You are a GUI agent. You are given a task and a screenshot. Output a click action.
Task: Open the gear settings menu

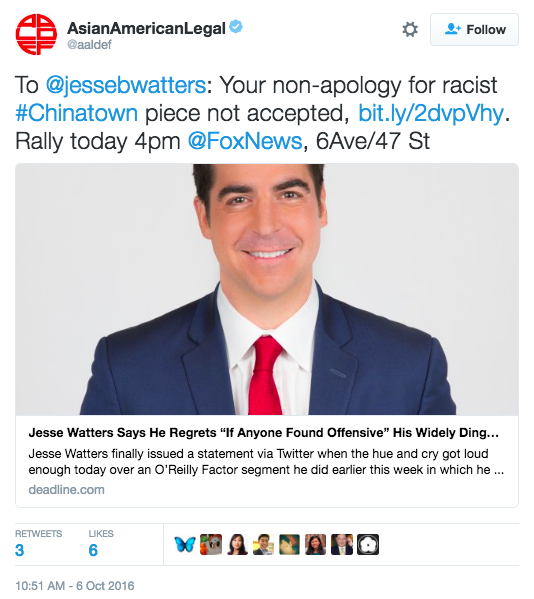(410, 29)
